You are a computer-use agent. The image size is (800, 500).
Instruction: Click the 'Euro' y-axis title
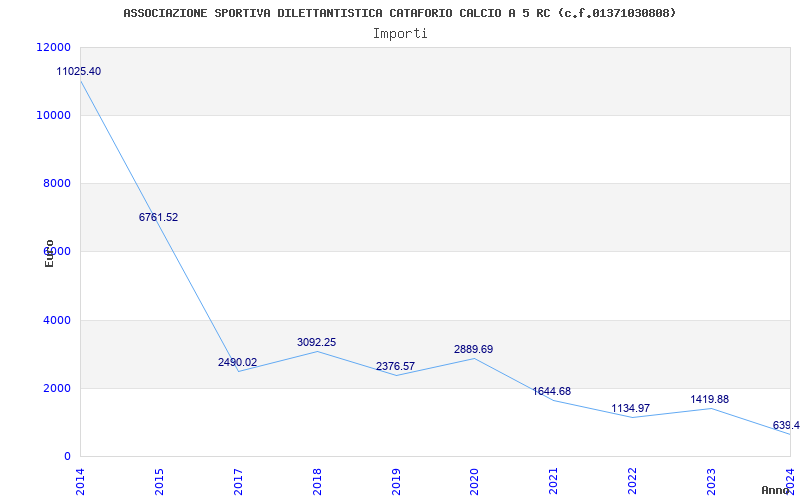click(x=49, y=253)
